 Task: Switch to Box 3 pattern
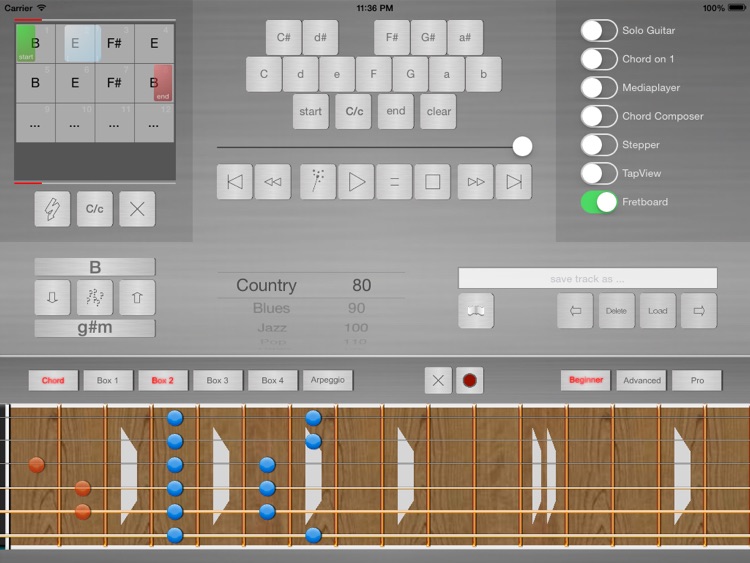coord(218,381)
